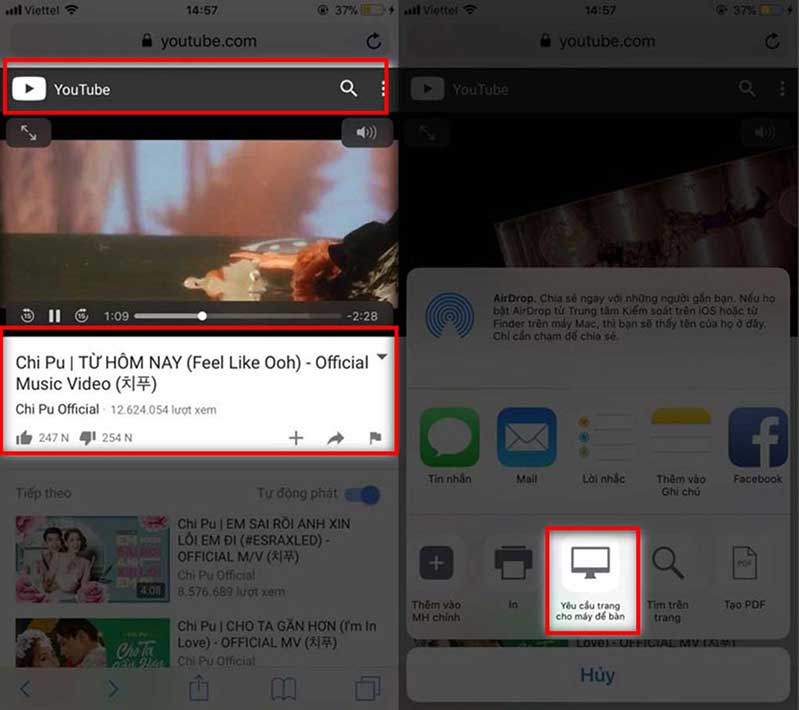Click the video progress slider knob
Viewport: 799px width, 710px height.
coord(202,316)
